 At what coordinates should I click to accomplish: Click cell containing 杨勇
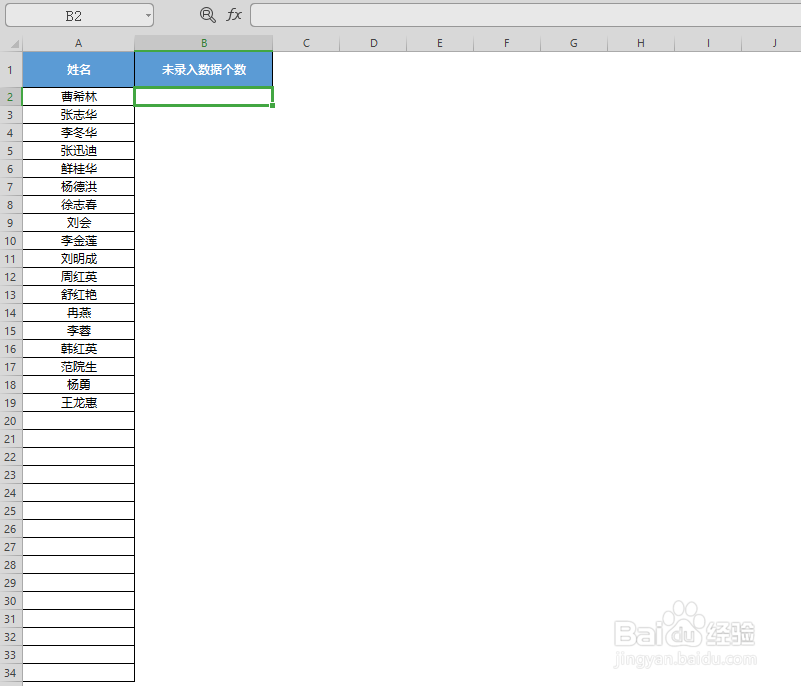(x=78, y=385)
